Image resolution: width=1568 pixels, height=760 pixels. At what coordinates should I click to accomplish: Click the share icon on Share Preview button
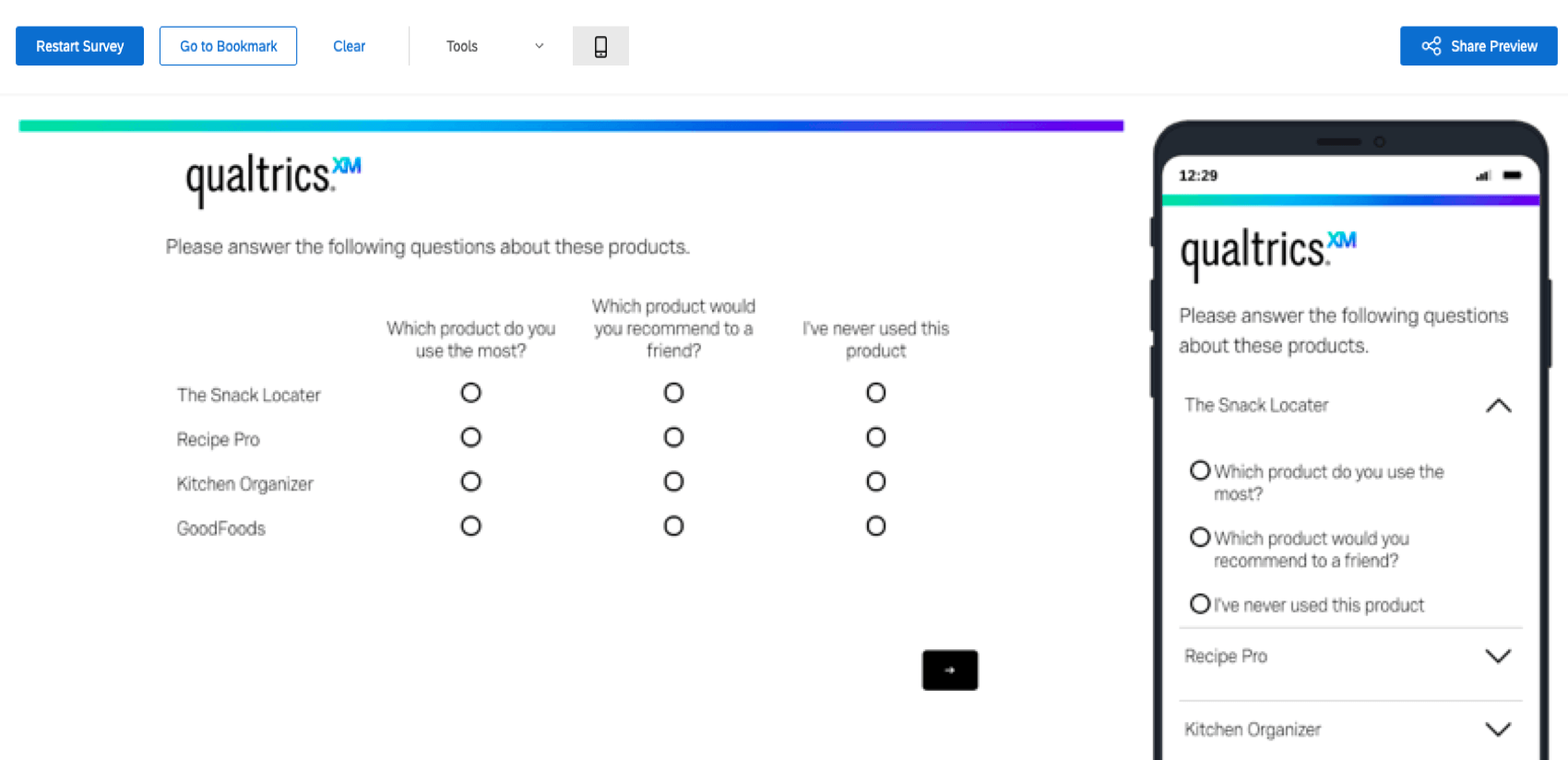click(1431, 45)
